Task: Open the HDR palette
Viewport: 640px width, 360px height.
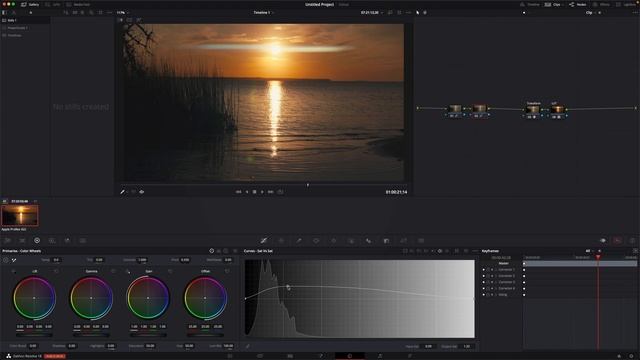Action: tap(52, 241)
